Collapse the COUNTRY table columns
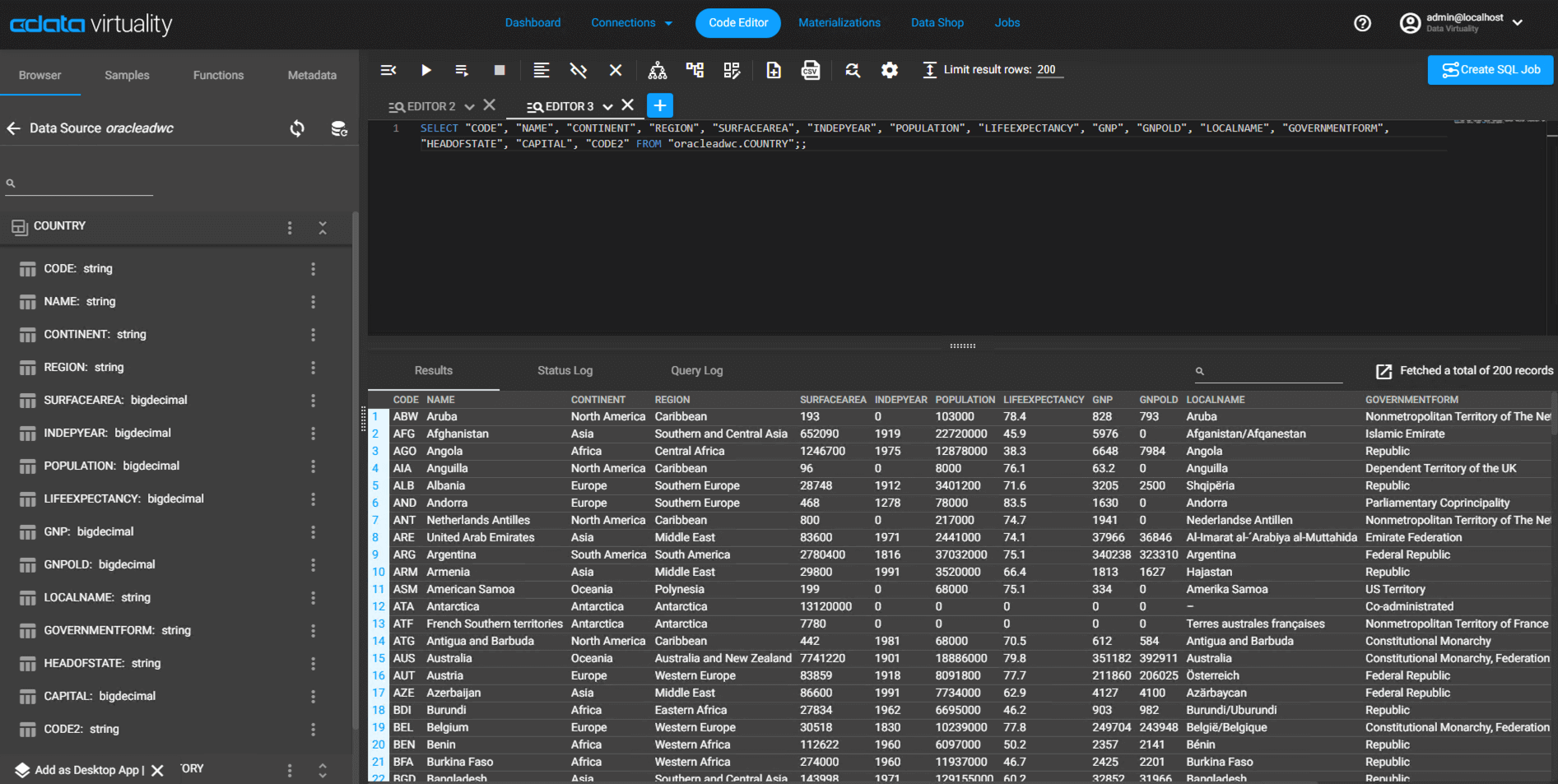 click(323, 228)
